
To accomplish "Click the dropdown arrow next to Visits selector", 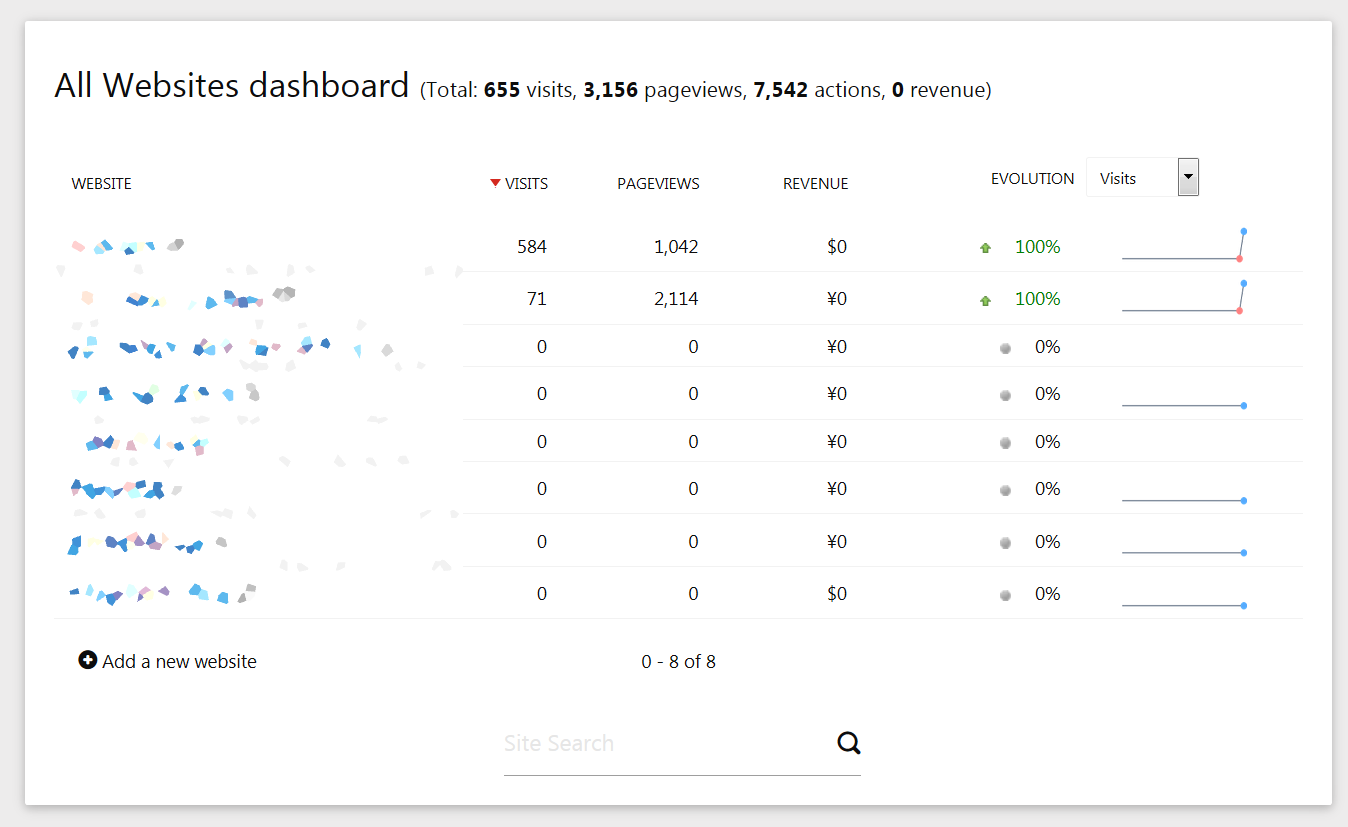I will pyautogui.click(x=1188, y=177).
